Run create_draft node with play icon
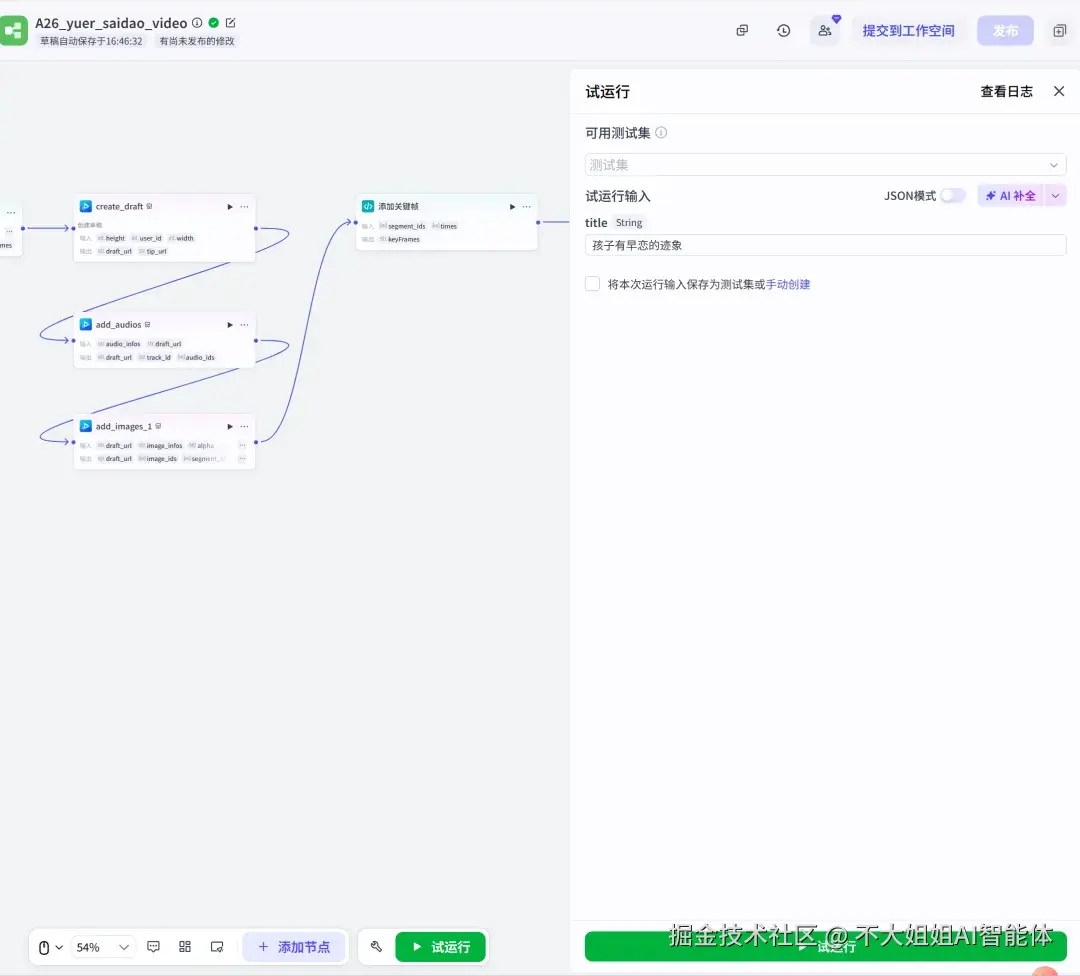 [230, 207]
